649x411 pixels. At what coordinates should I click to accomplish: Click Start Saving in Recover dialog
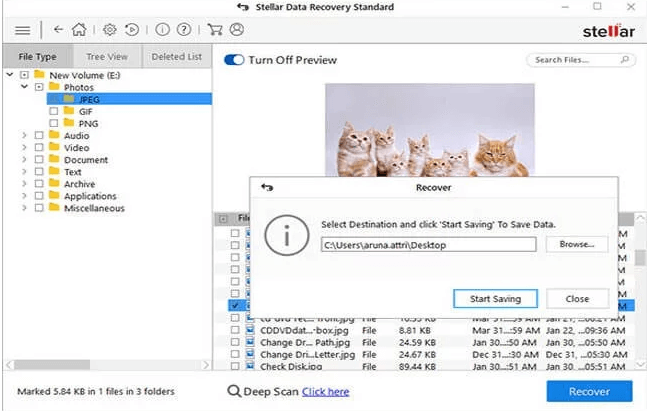[495, 298]
